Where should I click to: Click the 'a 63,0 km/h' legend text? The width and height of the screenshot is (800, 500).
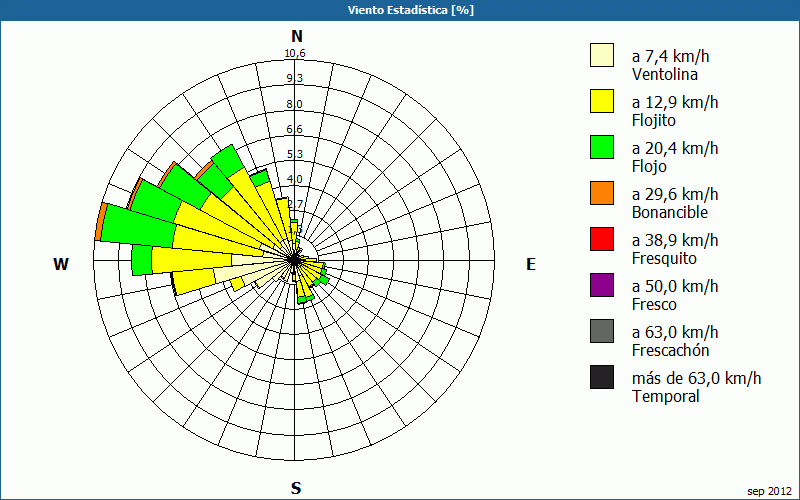tap(675, 332)
